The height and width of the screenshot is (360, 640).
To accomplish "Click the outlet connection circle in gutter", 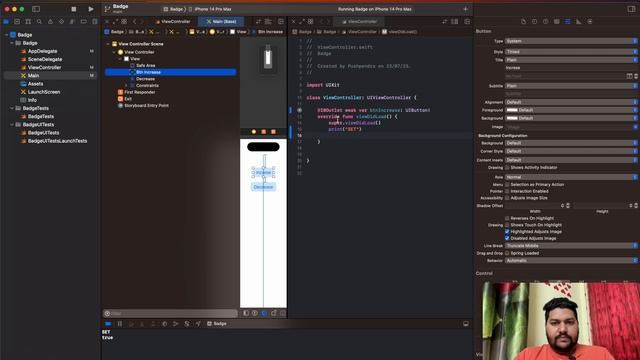I will 300,110.
